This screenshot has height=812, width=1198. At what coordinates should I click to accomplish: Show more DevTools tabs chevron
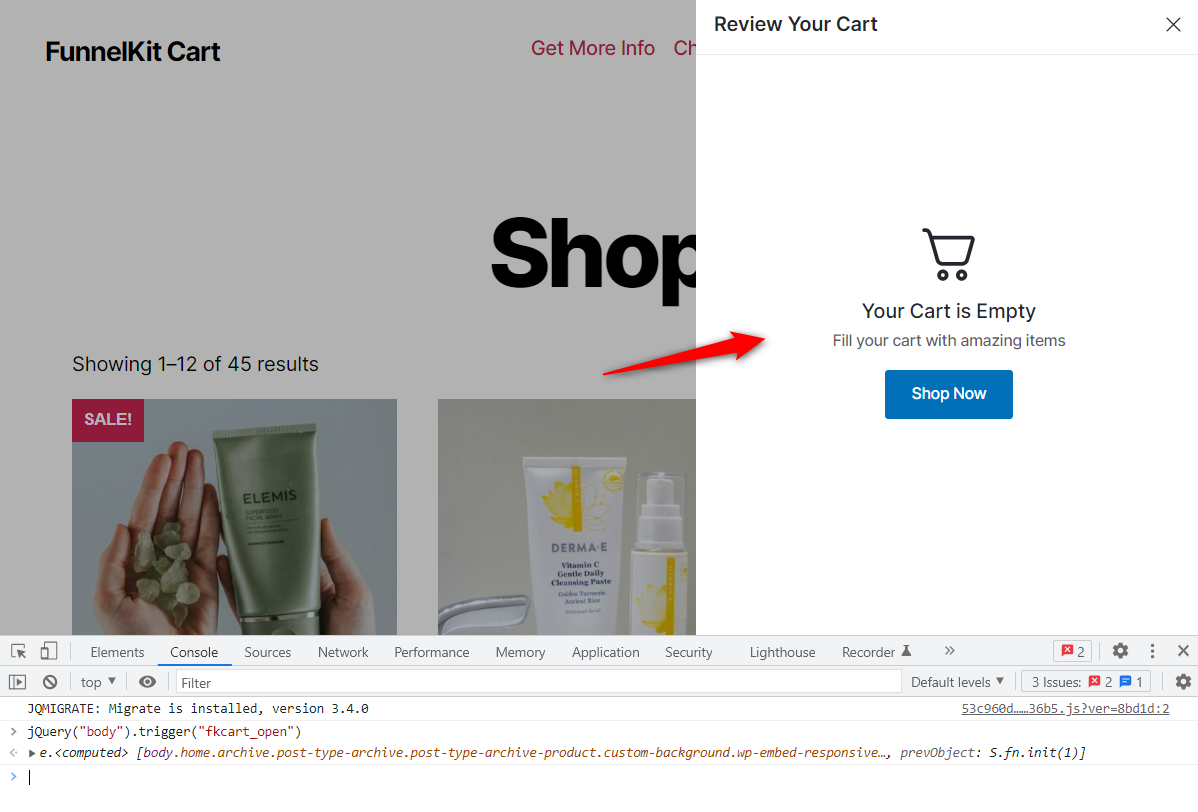(x=950, y=651)
